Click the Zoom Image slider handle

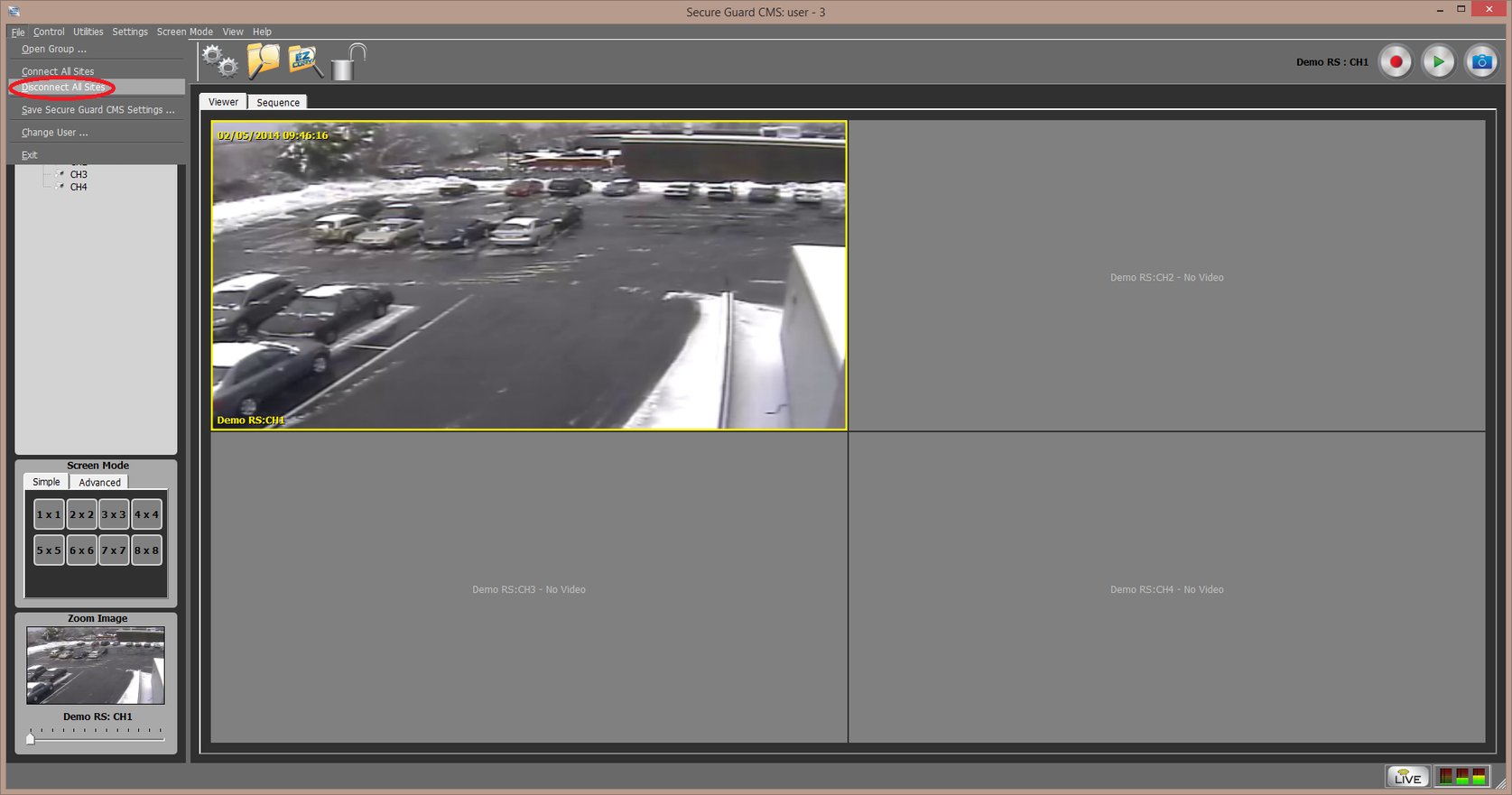30,738
